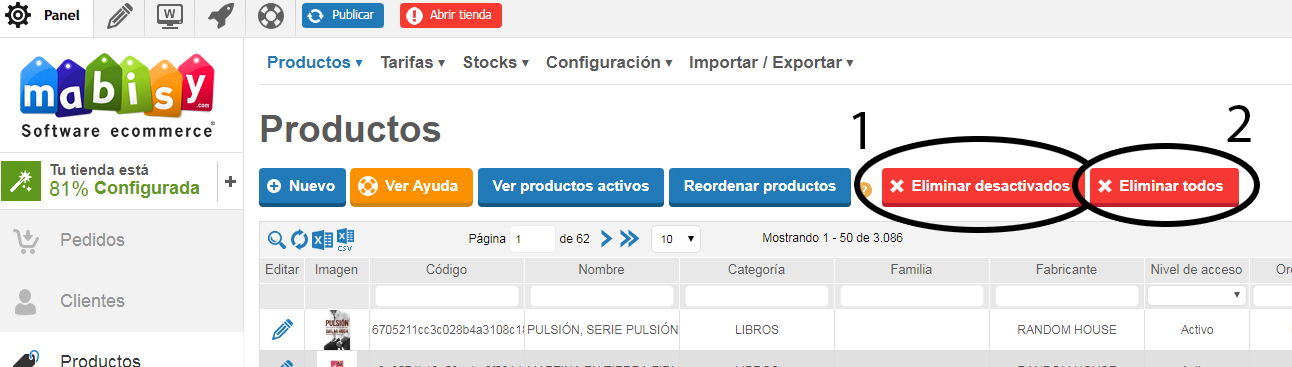
Task: Expand the Importar / Exportar menu
Action: click(x=771, y=62)
